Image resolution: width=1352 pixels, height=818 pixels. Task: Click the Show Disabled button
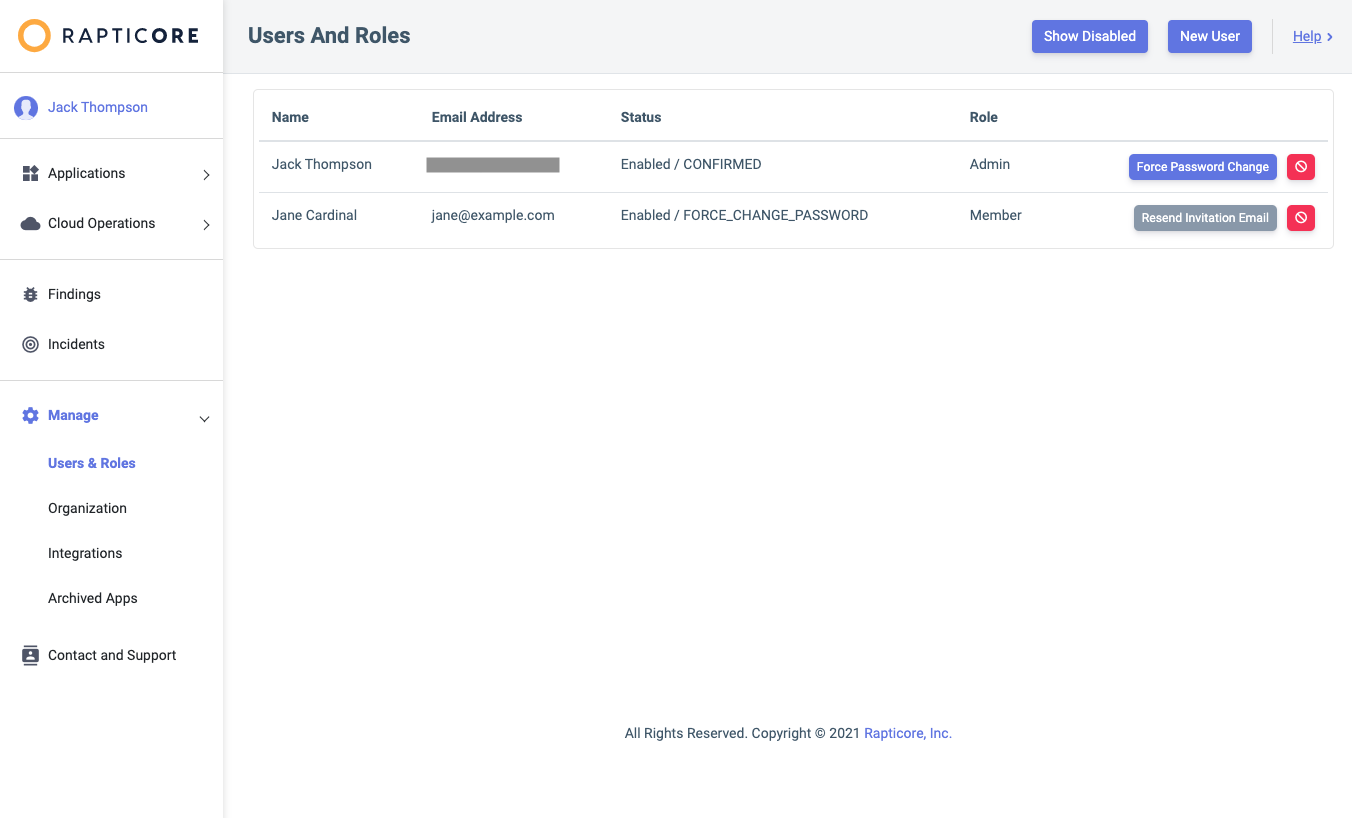(x=1090, y=36)
